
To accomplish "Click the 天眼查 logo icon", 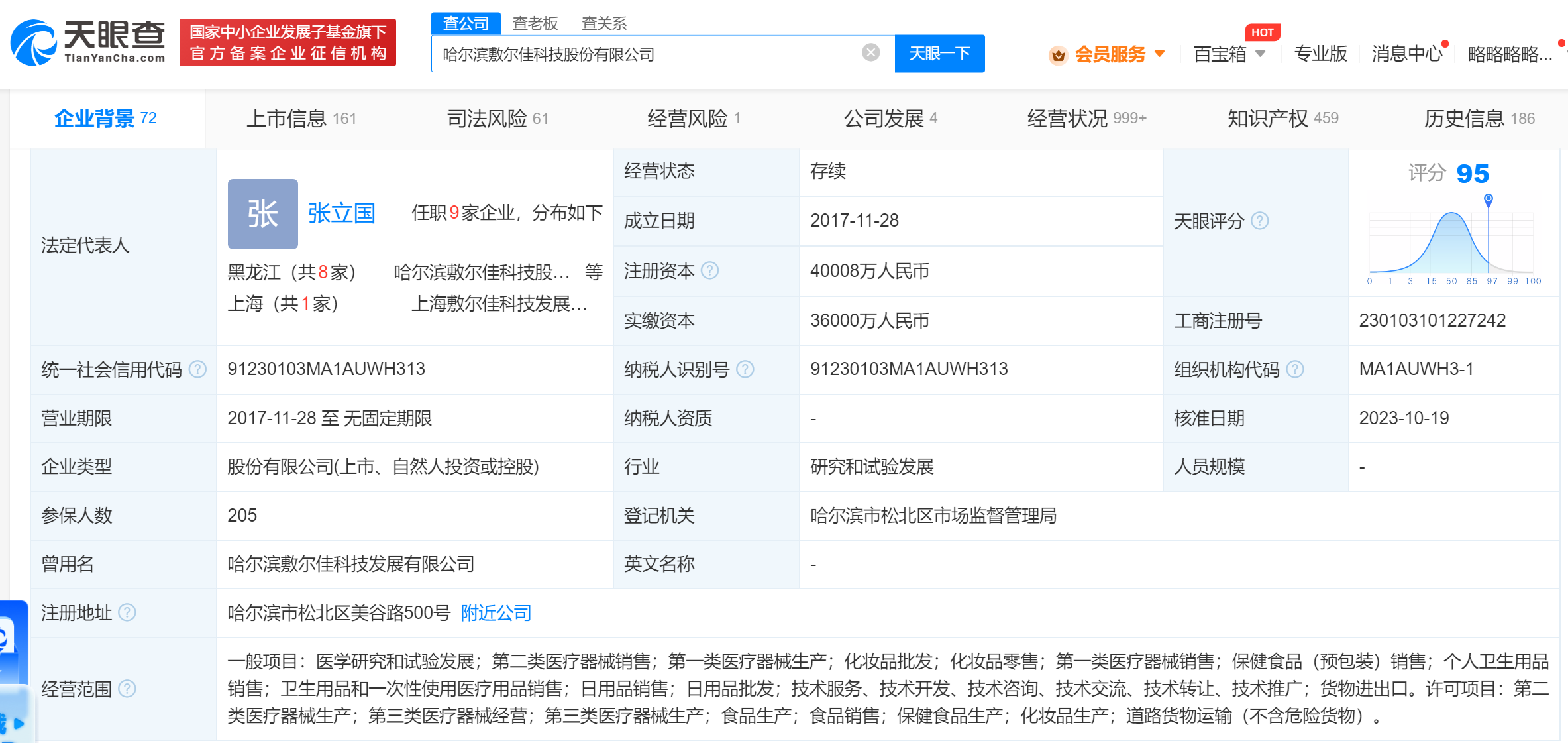I will [33, 41].
